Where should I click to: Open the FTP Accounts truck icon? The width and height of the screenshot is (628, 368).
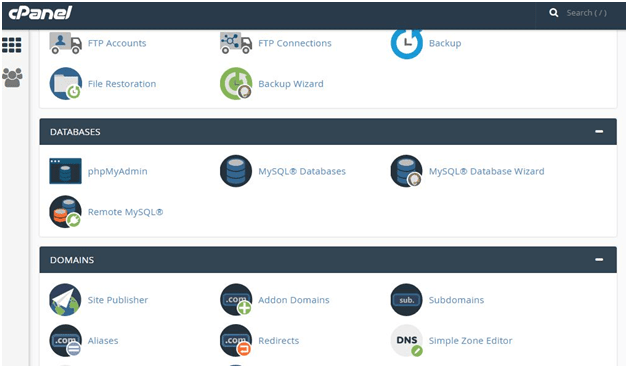click(65, 43)
